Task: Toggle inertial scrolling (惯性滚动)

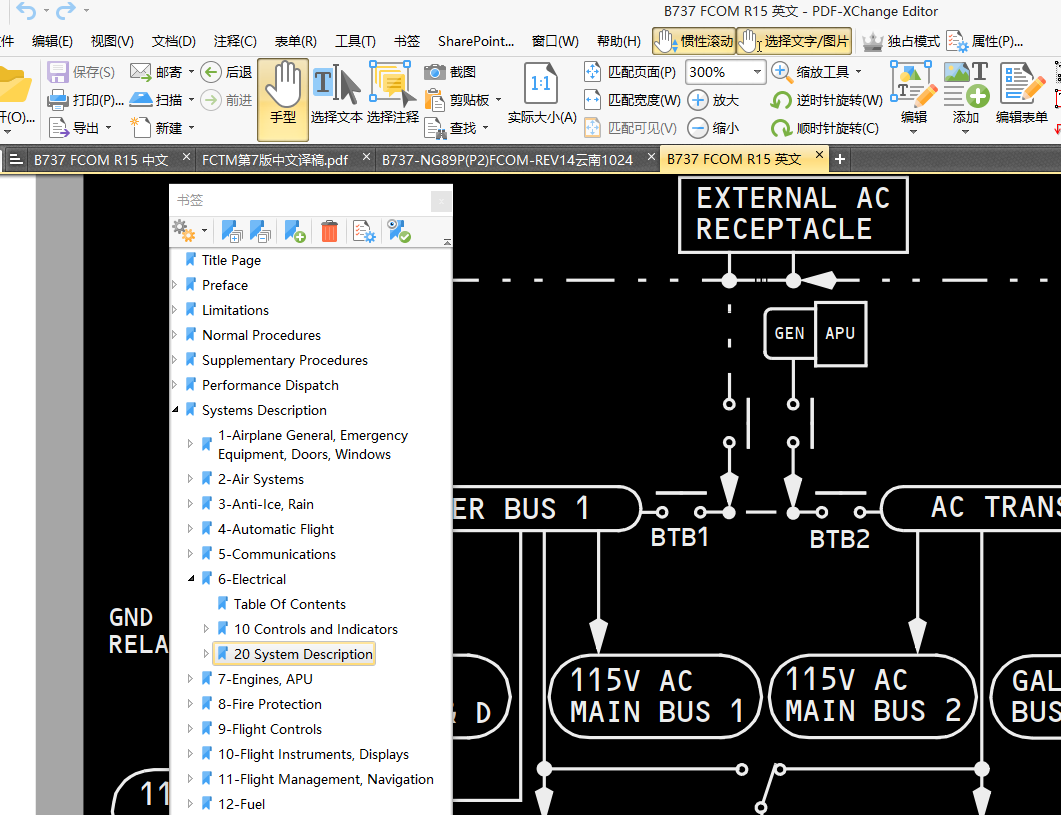Action: 694,41
